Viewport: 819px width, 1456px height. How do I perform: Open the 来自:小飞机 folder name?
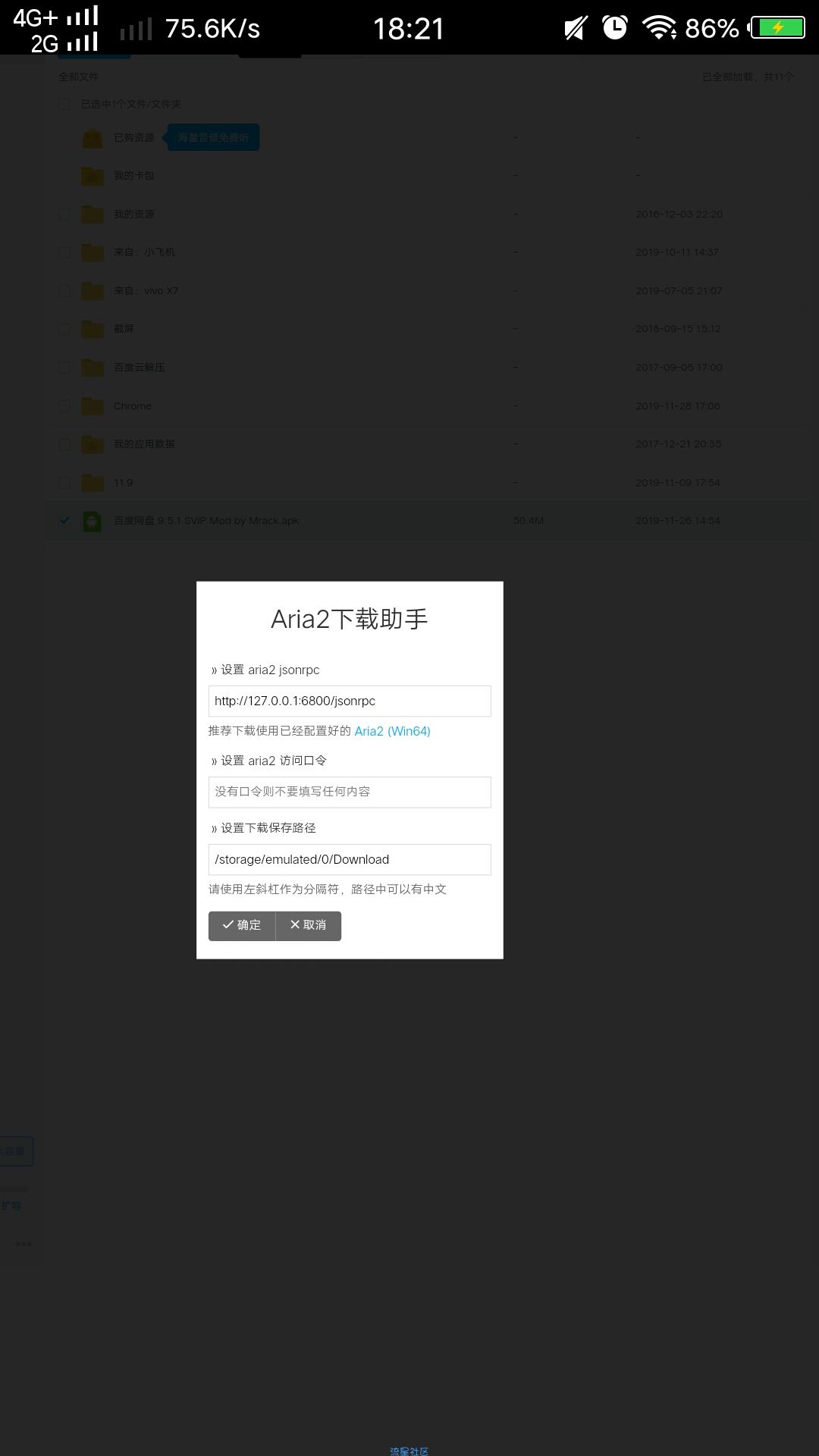coord(144,252)
